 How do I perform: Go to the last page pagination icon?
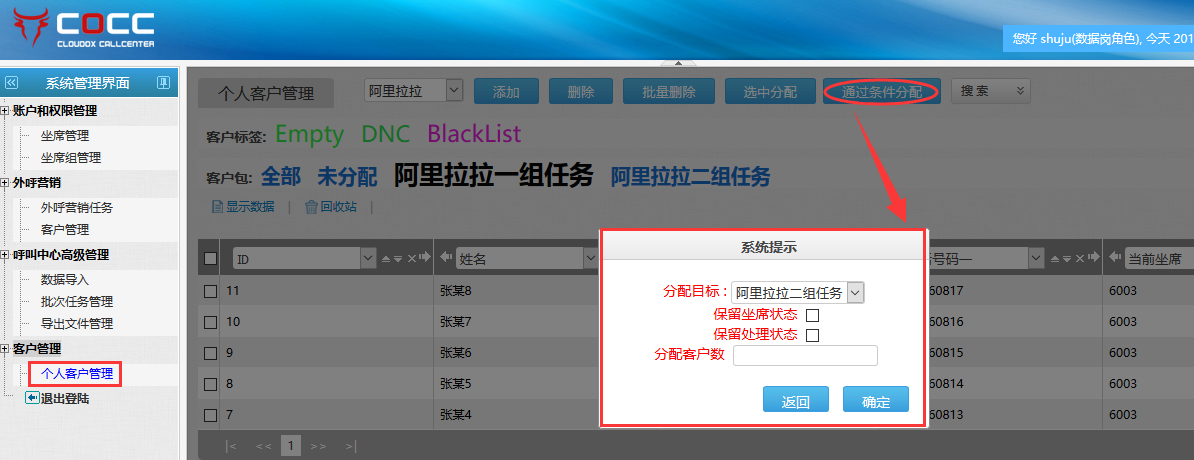coord(351,445)
